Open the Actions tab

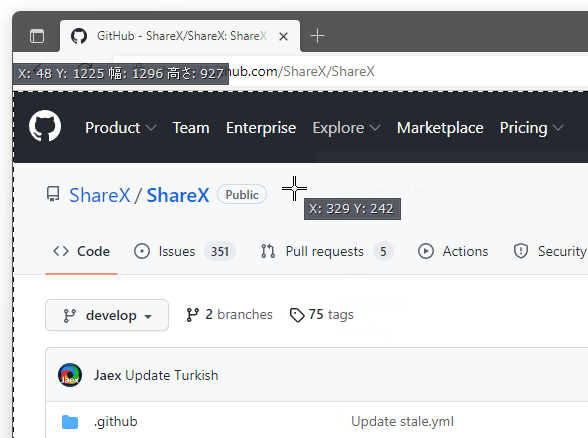click(x=453, y=251)
